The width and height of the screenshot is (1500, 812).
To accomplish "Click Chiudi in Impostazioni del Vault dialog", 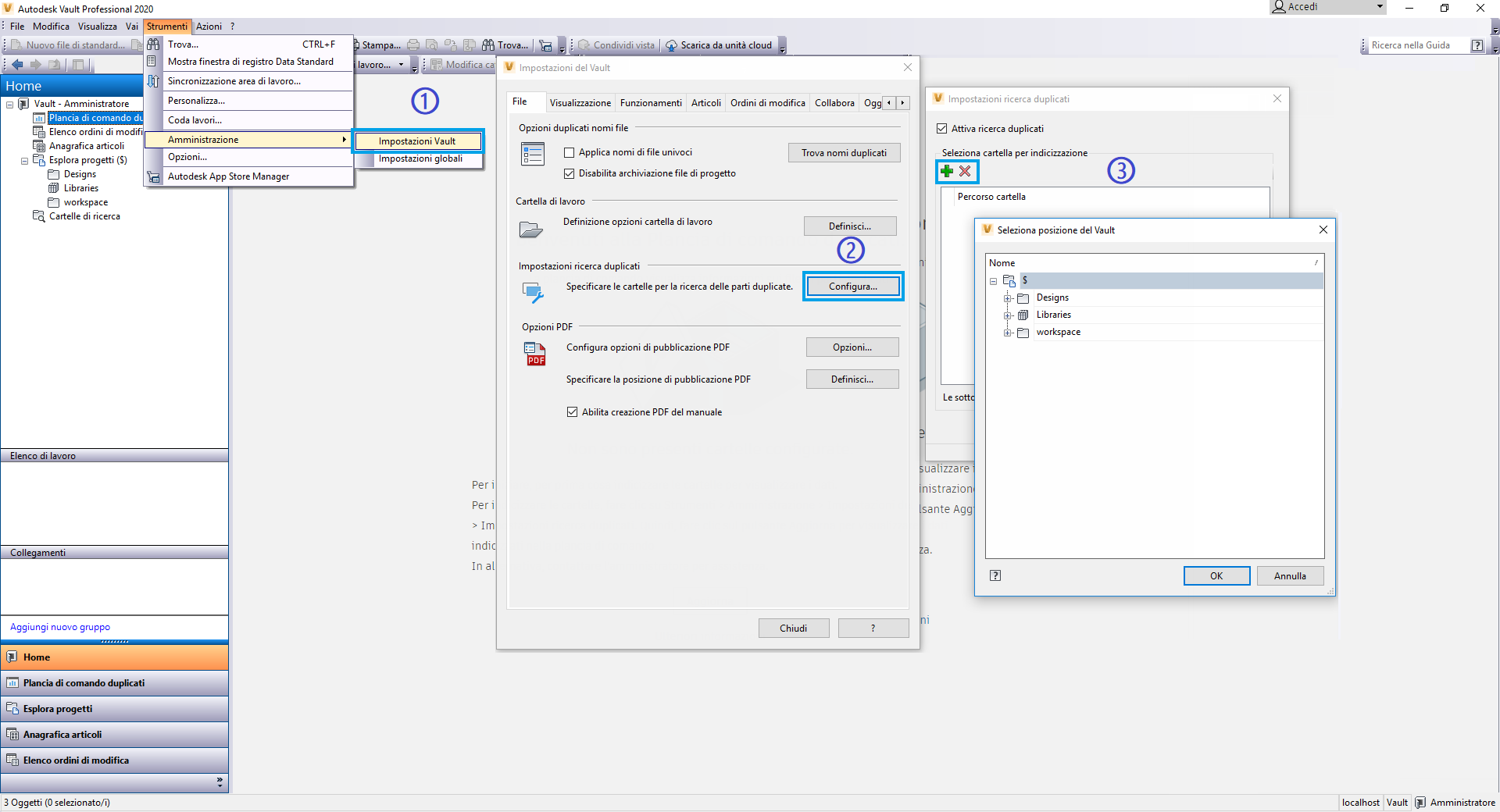I will pos(794,629).
